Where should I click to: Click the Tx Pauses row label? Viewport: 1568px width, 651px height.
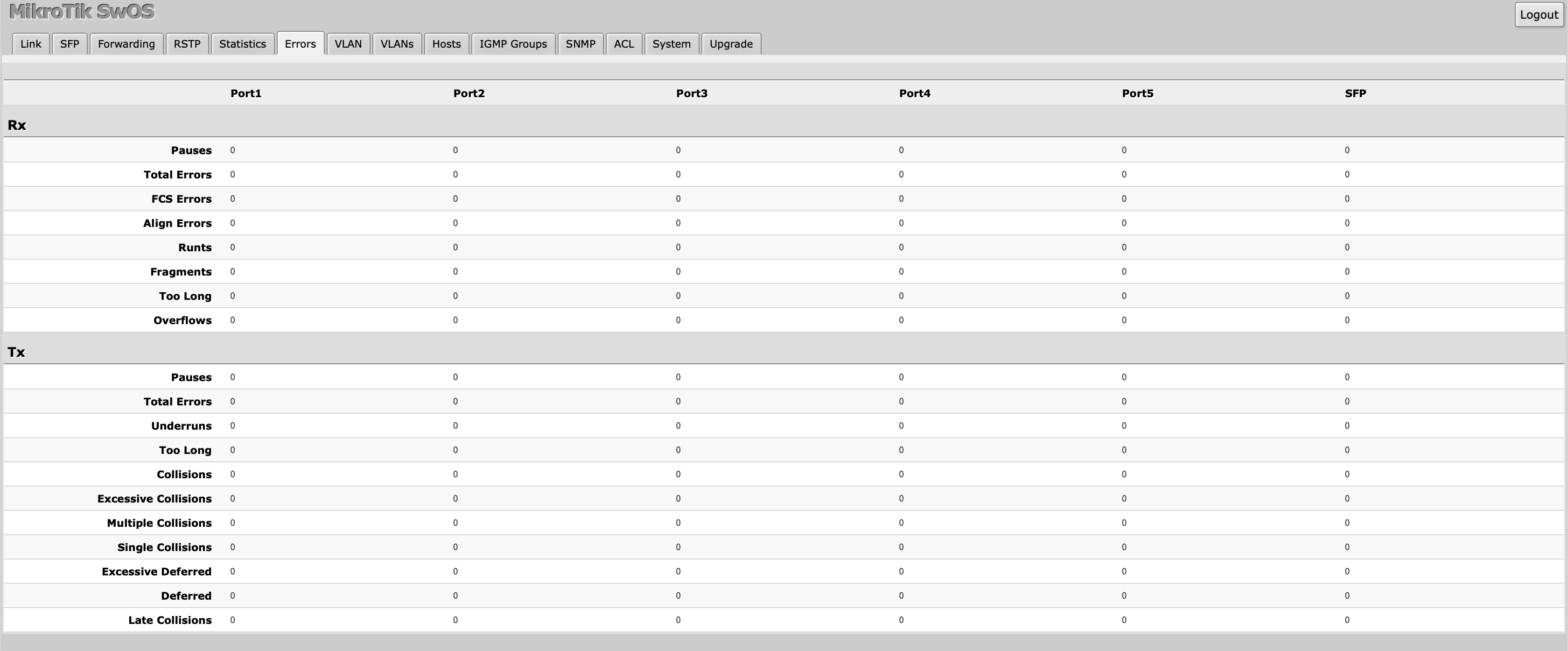point(191,377)
